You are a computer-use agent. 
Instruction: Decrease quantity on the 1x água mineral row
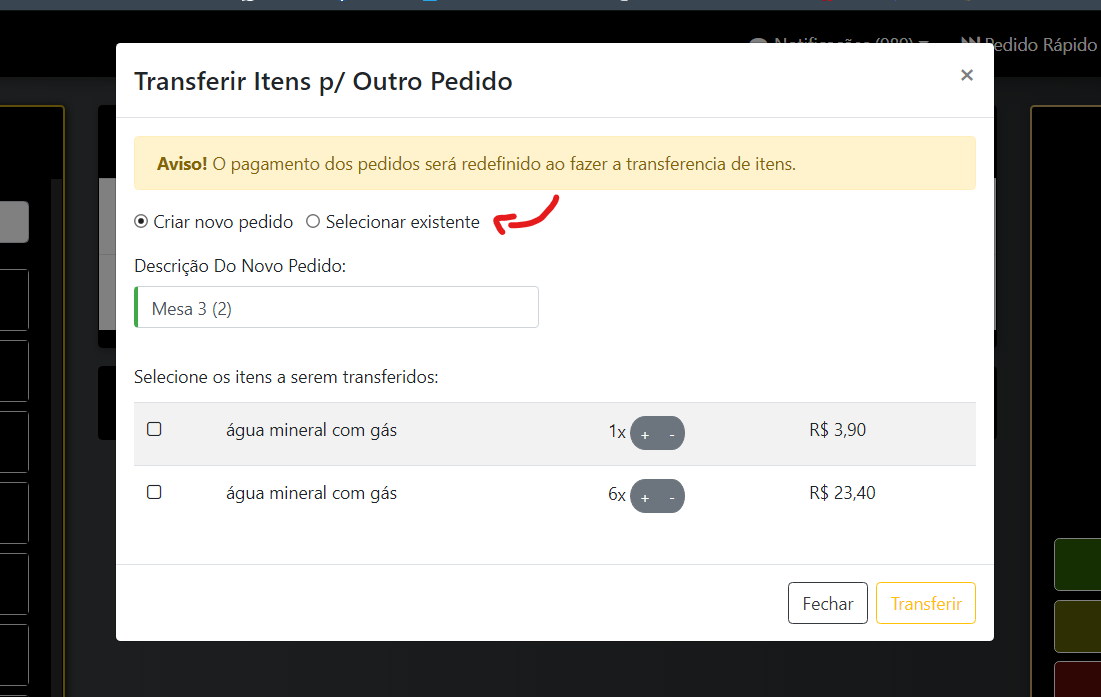coord(671,434)
